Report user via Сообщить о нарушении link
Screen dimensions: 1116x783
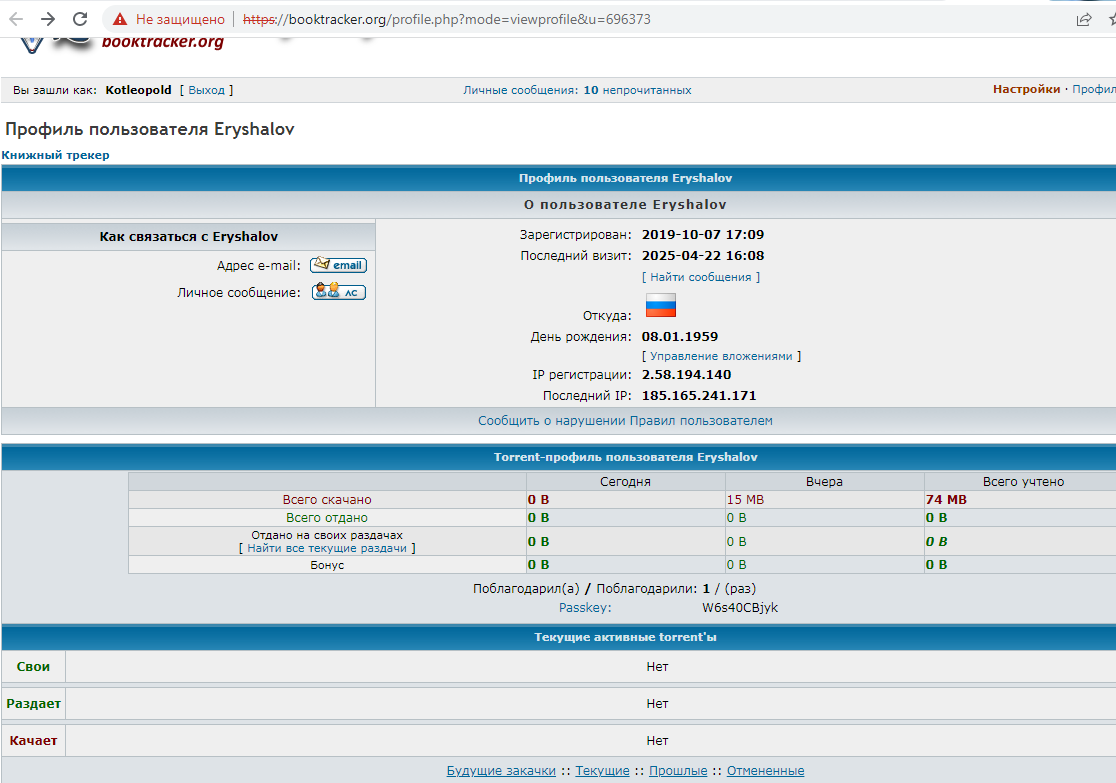coord(625,421)
